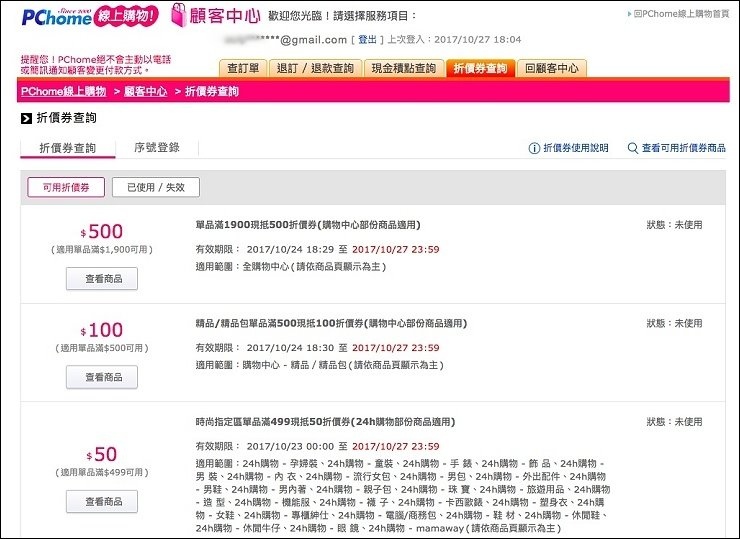Click 顧客中心 breadcrumb link
The height and width of the screenshot is (539, 740).
(x=145, y=92)
